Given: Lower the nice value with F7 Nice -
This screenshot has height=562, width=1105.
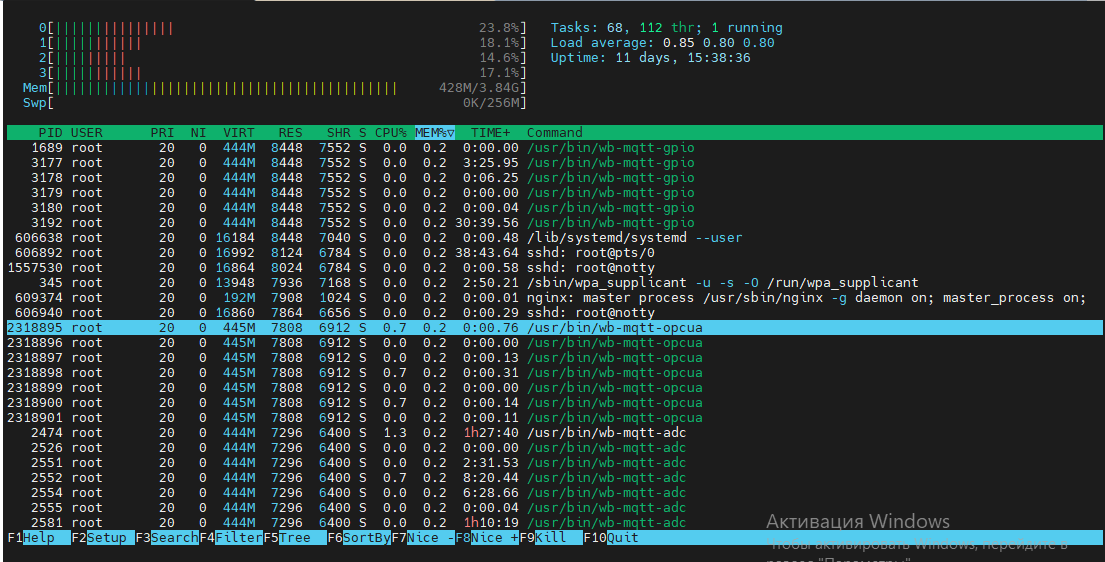Looking at the screenshot, I should [x=424, y=537].
